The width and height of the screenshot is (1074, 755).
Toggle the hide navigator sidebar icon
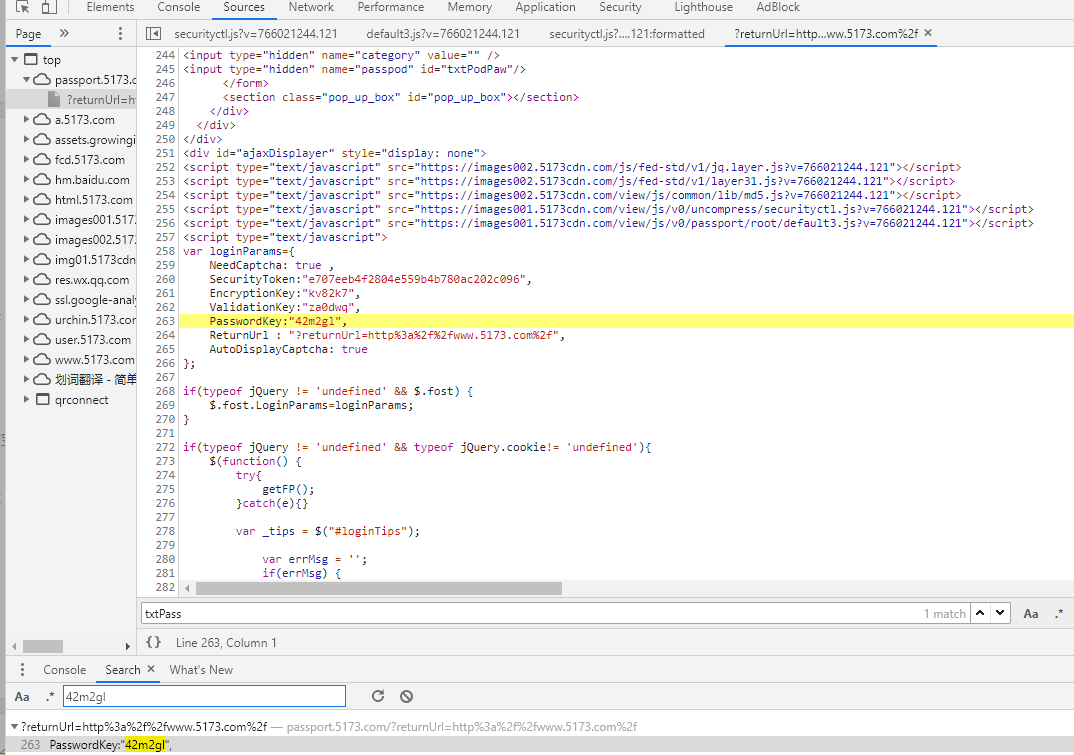coord(154,34)
